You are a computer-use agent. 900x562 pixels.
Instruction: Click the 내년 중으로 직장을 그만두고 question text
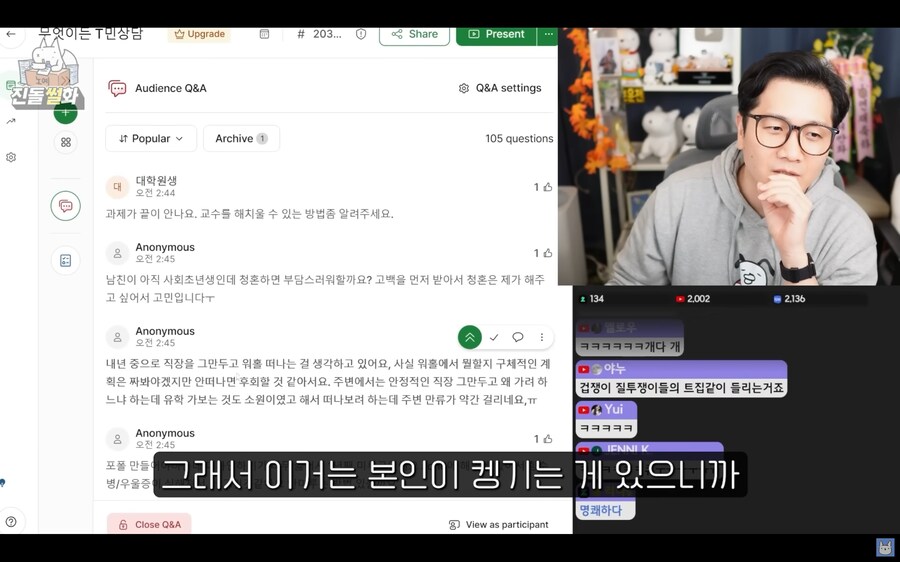coord(327,382)
